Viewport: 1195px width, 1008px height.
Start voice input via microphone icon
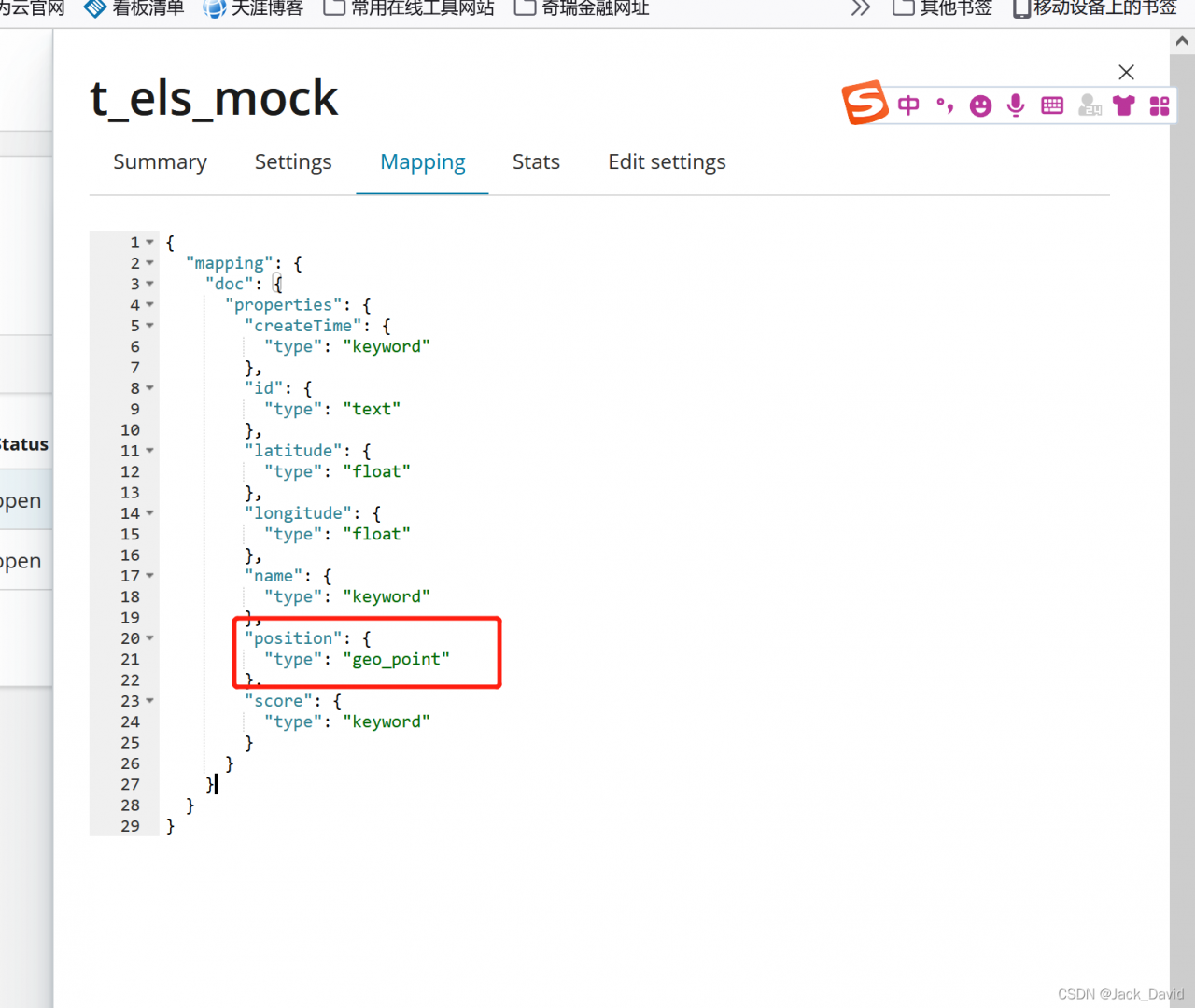point(1016,105)
